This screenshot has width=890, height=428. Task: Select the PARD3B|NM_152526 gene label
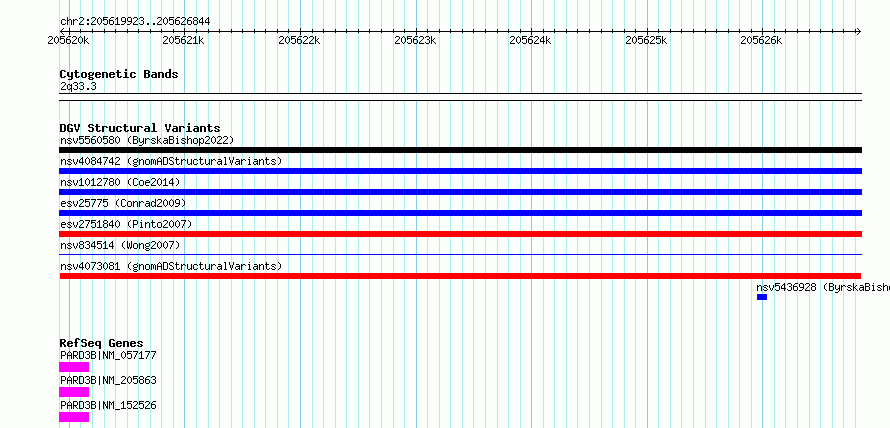point(108,405)
